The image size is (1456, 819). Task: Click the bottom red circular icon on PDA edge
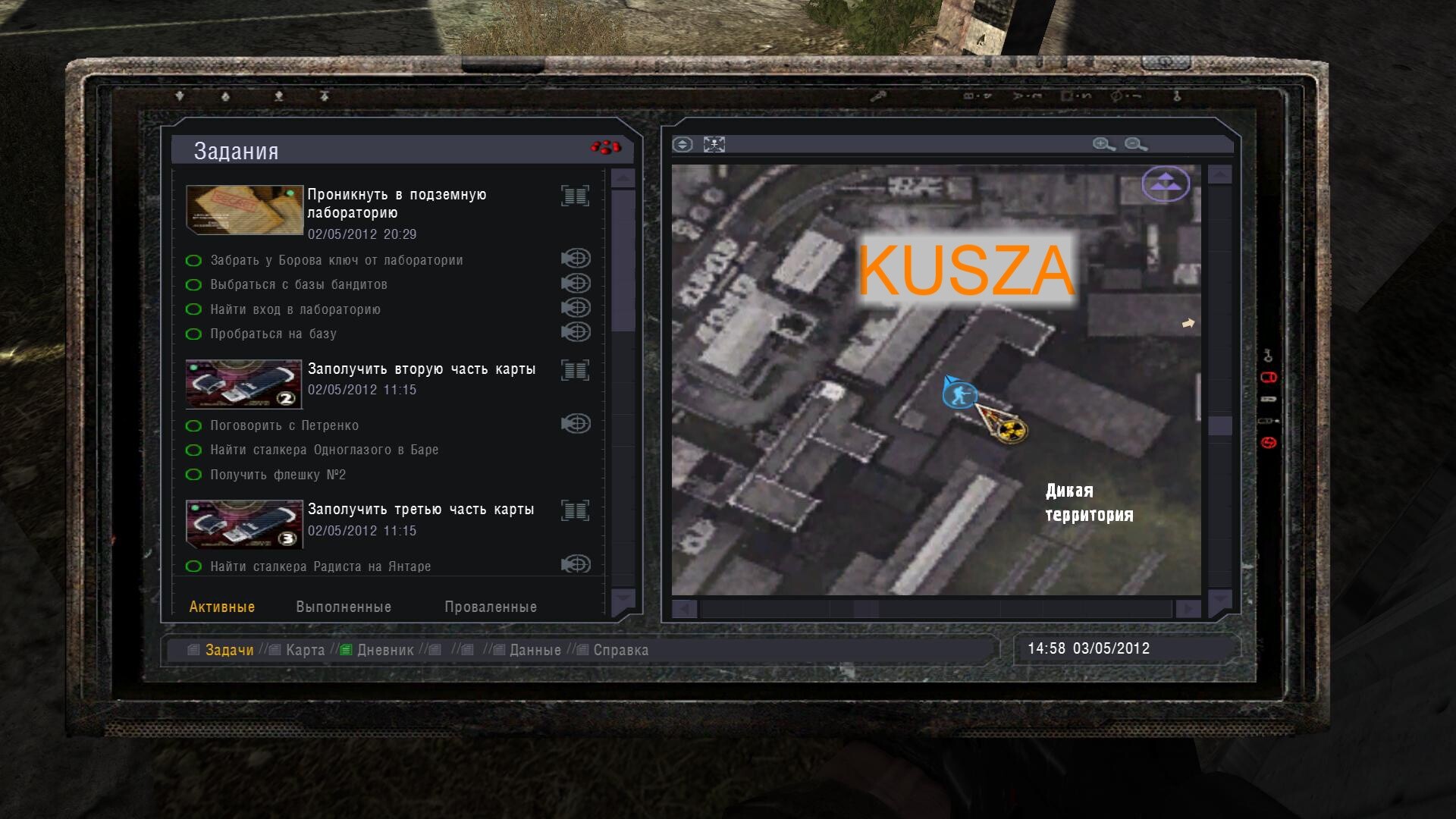pyautogui.click(x=1268, y=442)
